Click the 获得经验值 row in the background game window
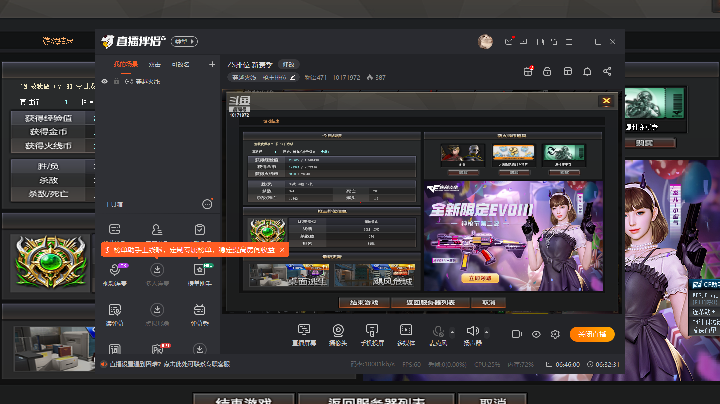The height and width of the screenshot is (404, 720). coord(53,118)
